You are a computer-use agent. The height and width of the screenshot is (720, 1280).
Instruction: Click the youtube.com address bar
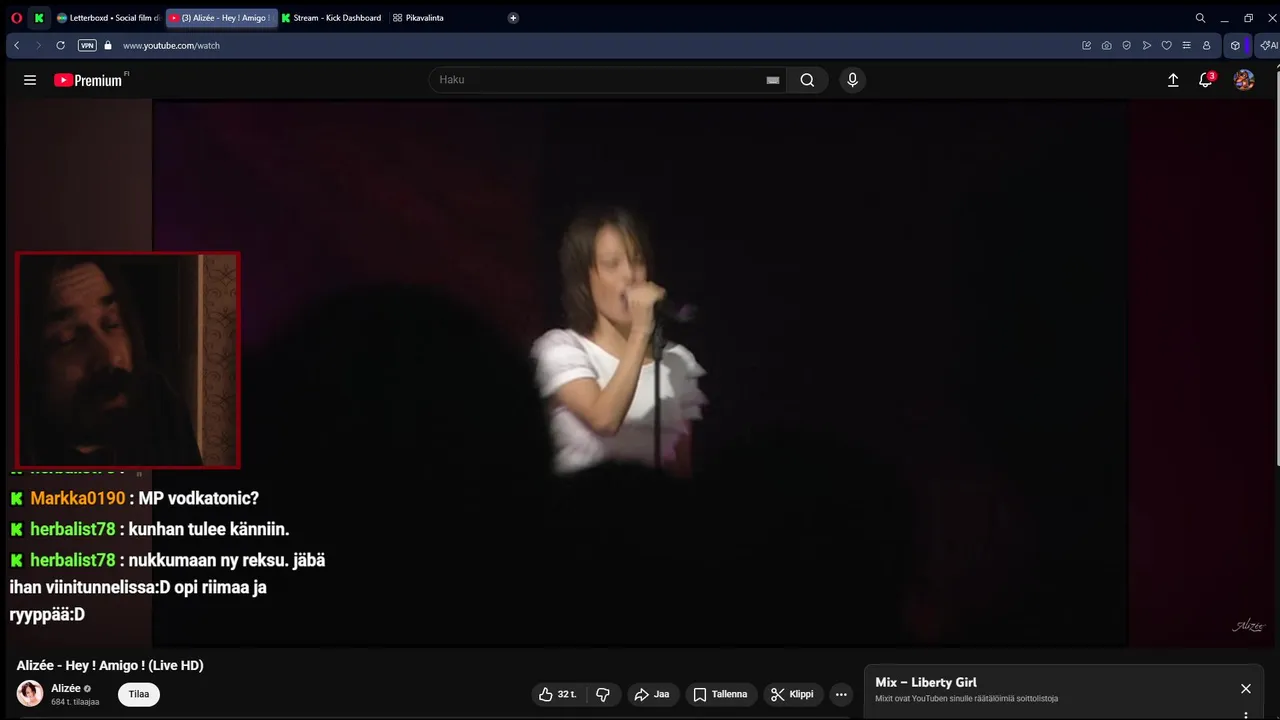point(171,45)
